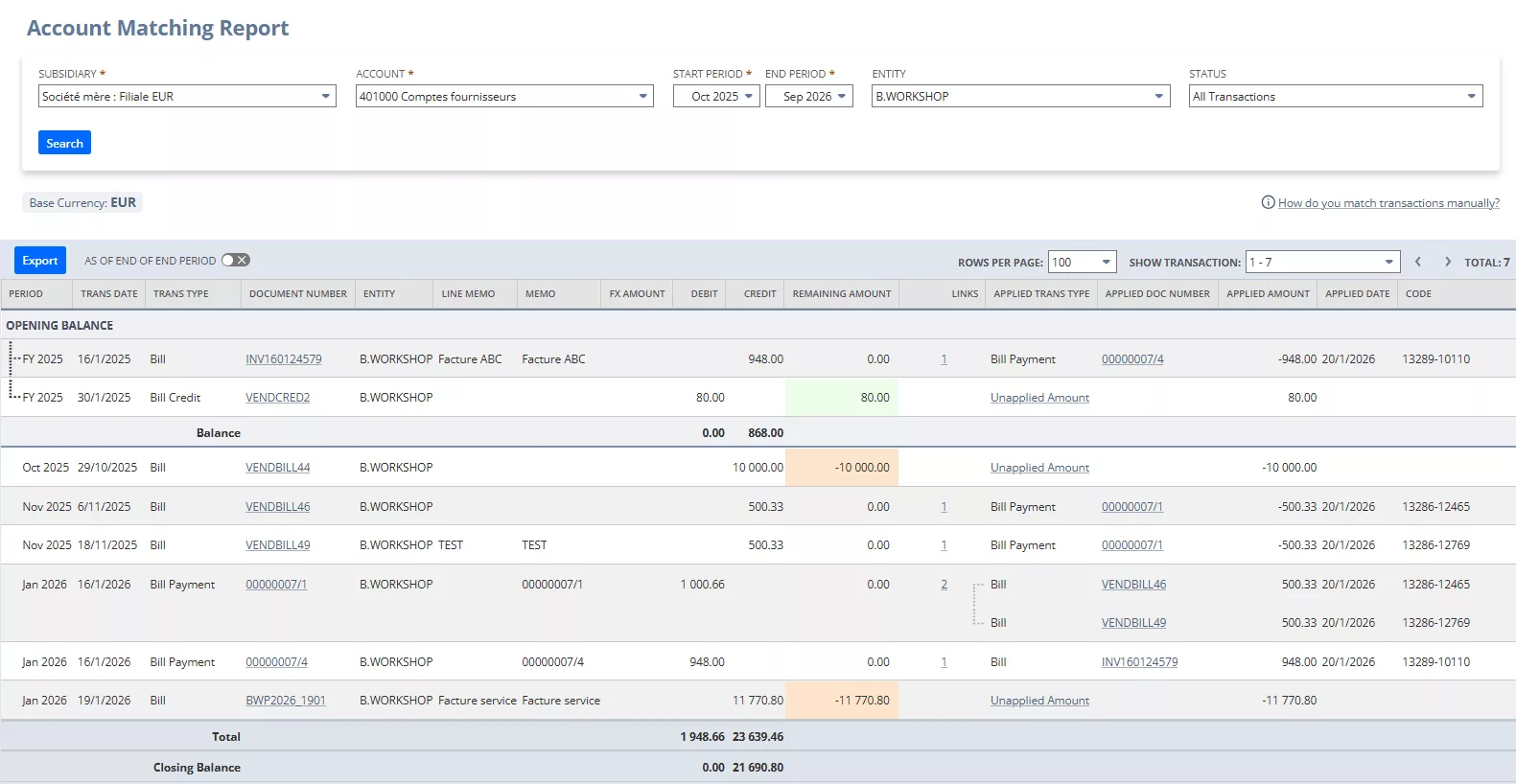Open the End Period Sep 2026 dropdown
The height and width of the screenshot is (784, 1516).
[808, 96]
